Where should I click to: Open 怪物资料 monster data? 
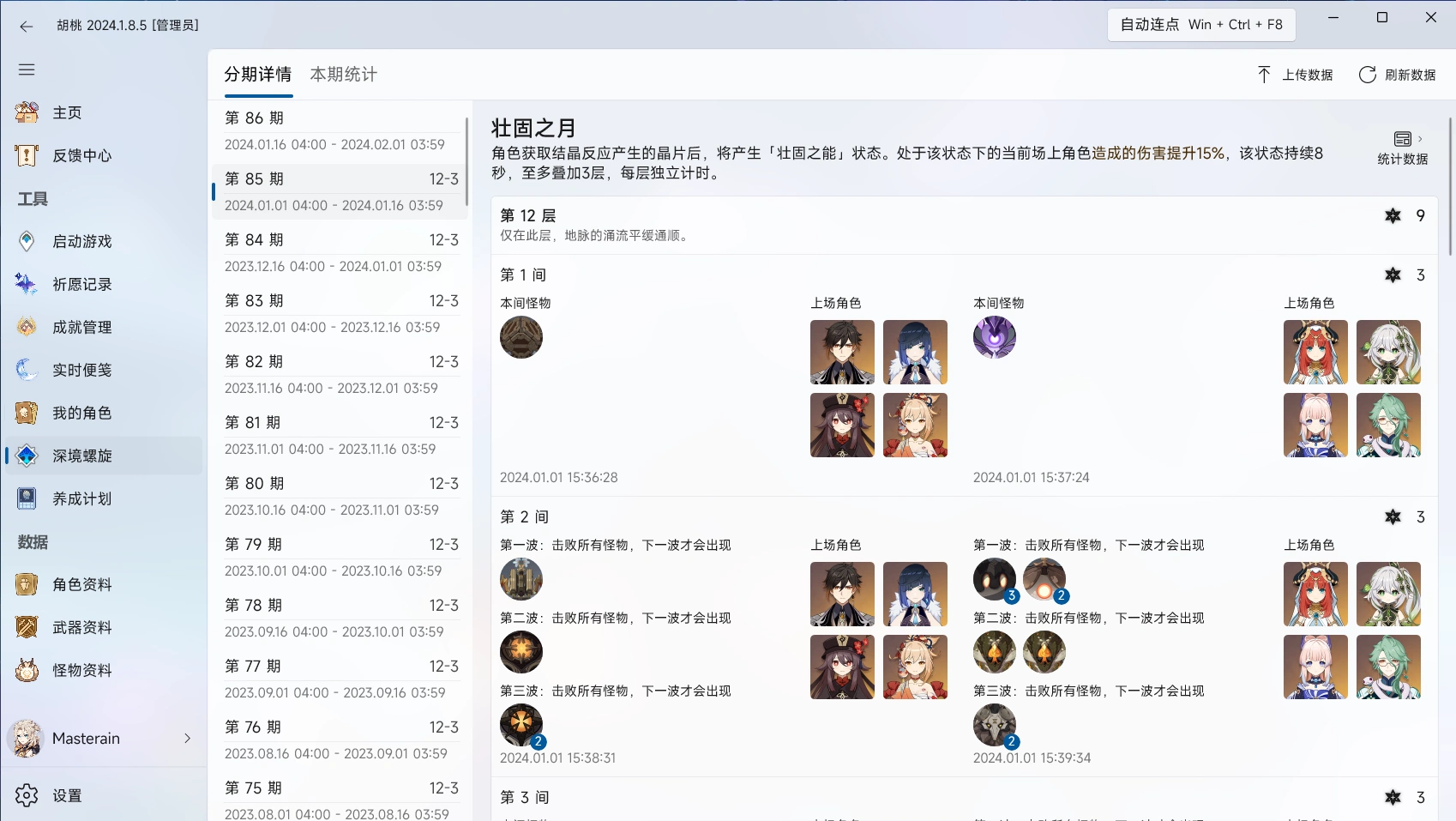tap(103, 670)
